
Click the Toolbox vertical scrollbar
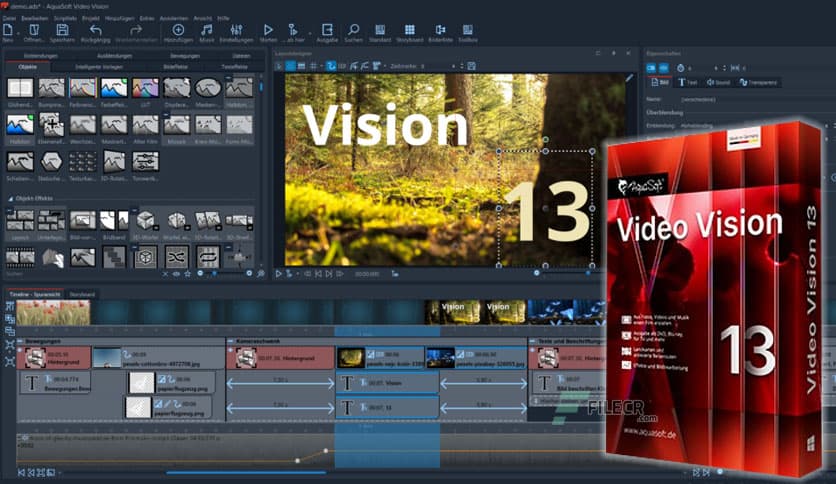click(261, 86)
